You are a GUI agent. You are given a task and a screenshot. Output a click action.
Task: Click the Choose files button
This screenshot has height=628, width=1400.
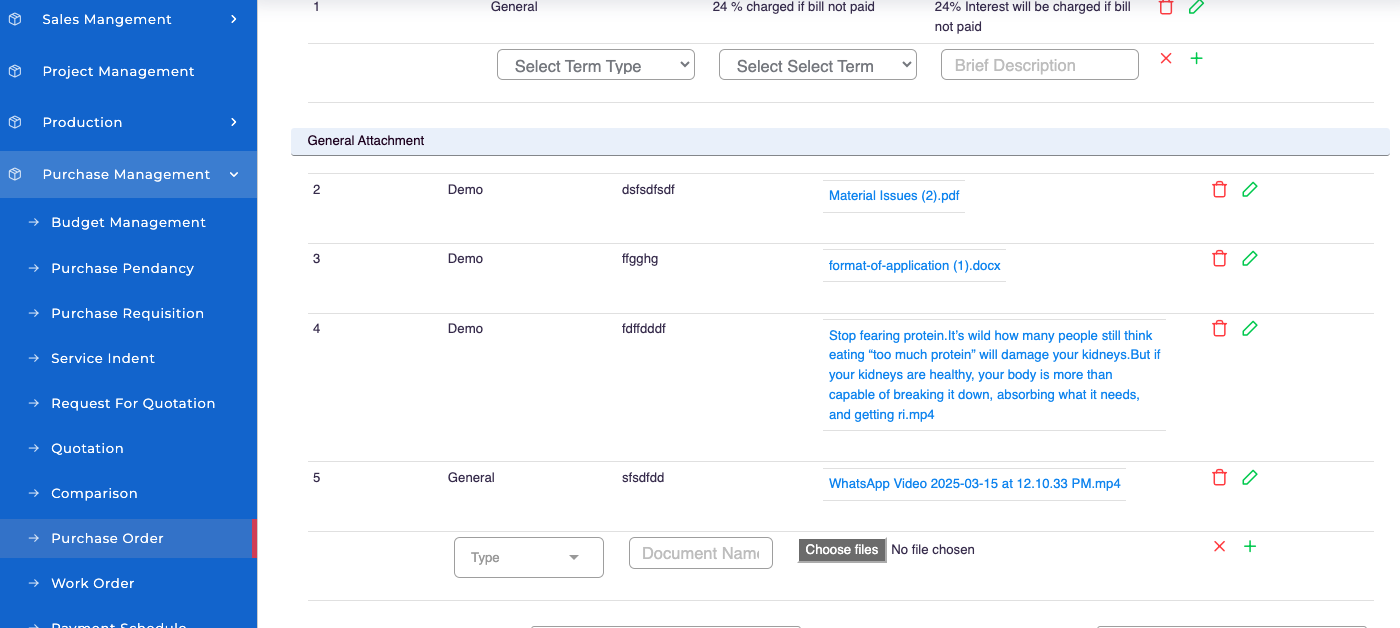pos(841,550)
